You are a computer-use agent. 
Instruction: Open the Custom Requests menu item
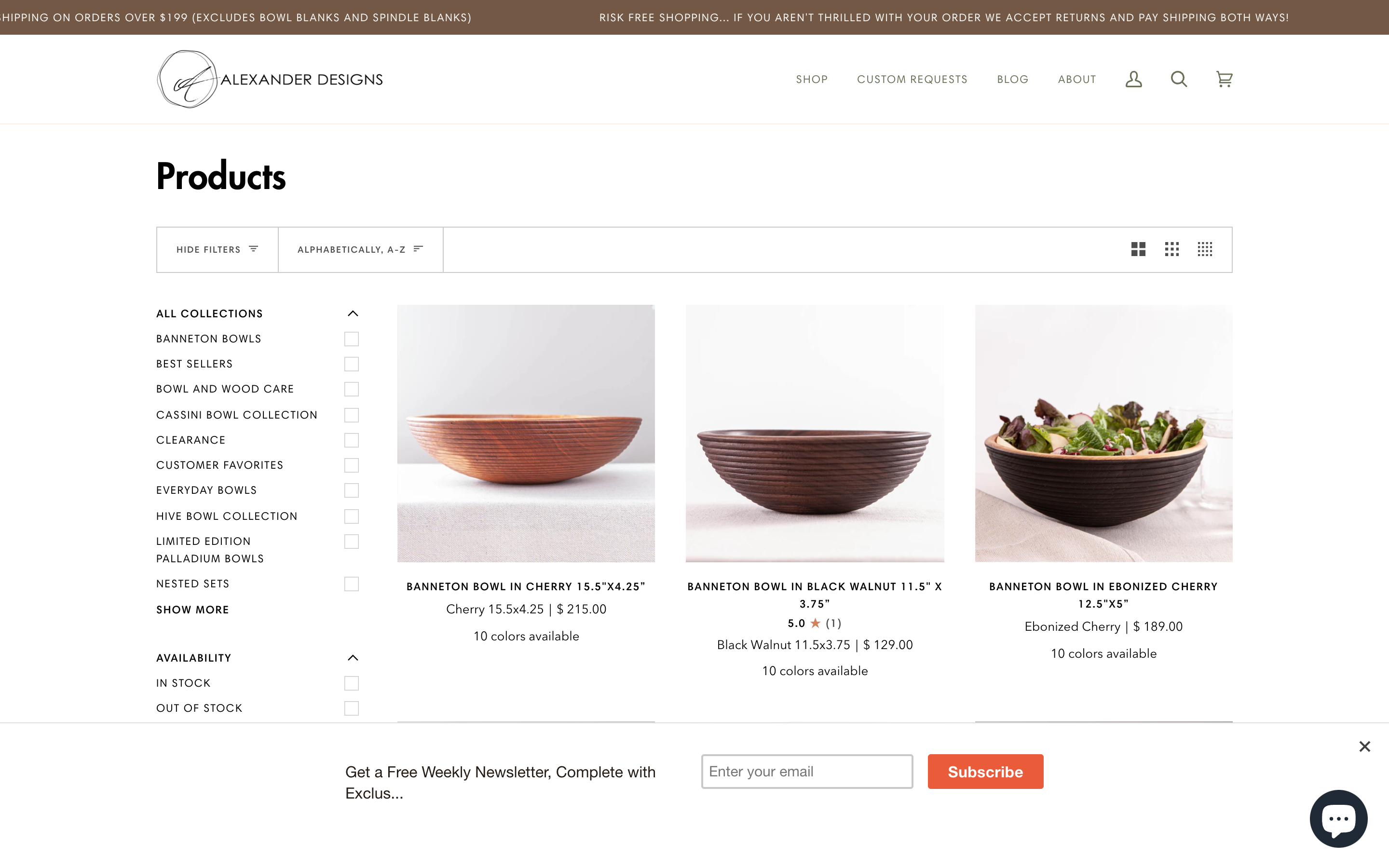point(911,79)
